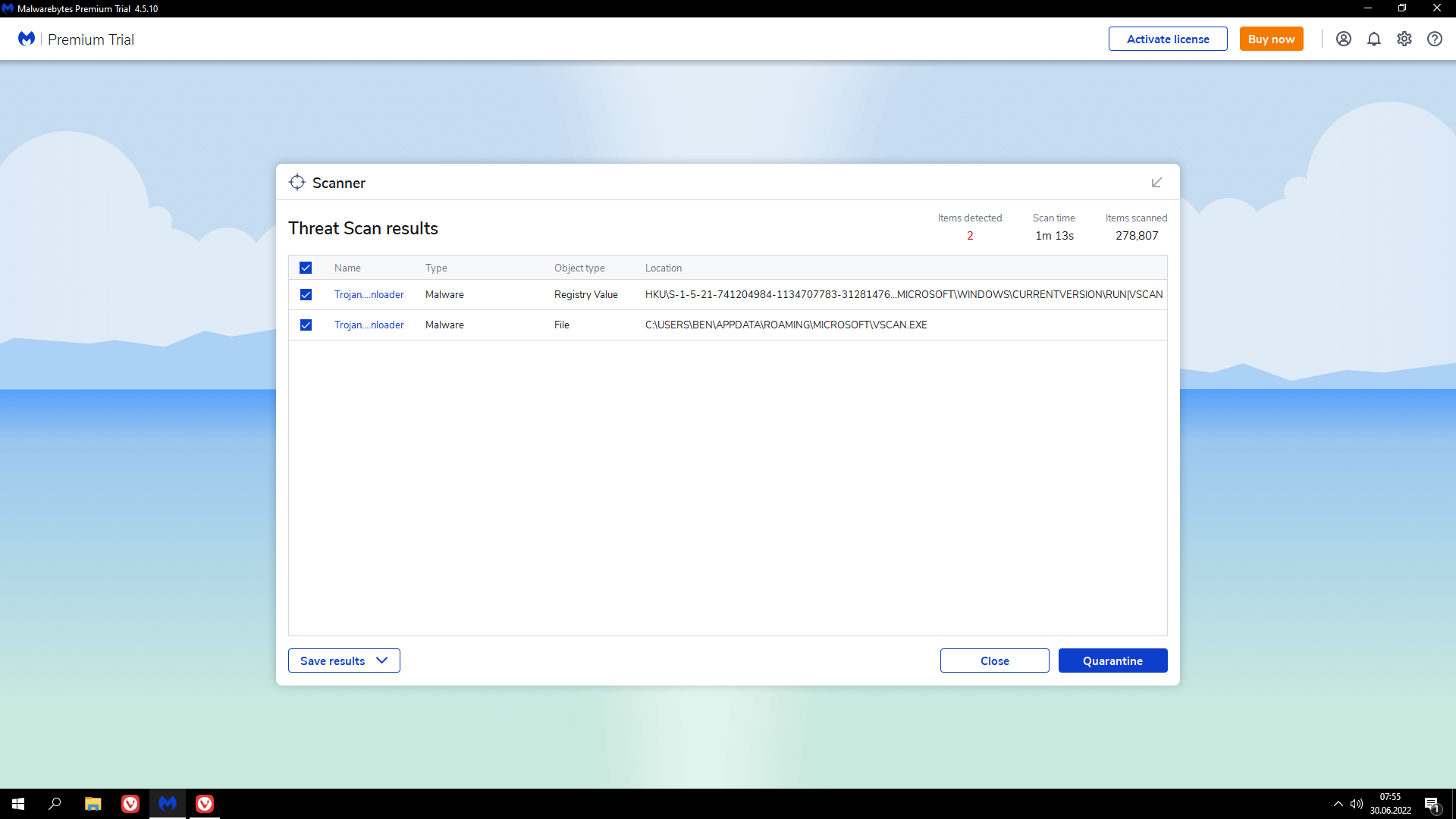Open the notifications bell

click(x=1373, y=39)
